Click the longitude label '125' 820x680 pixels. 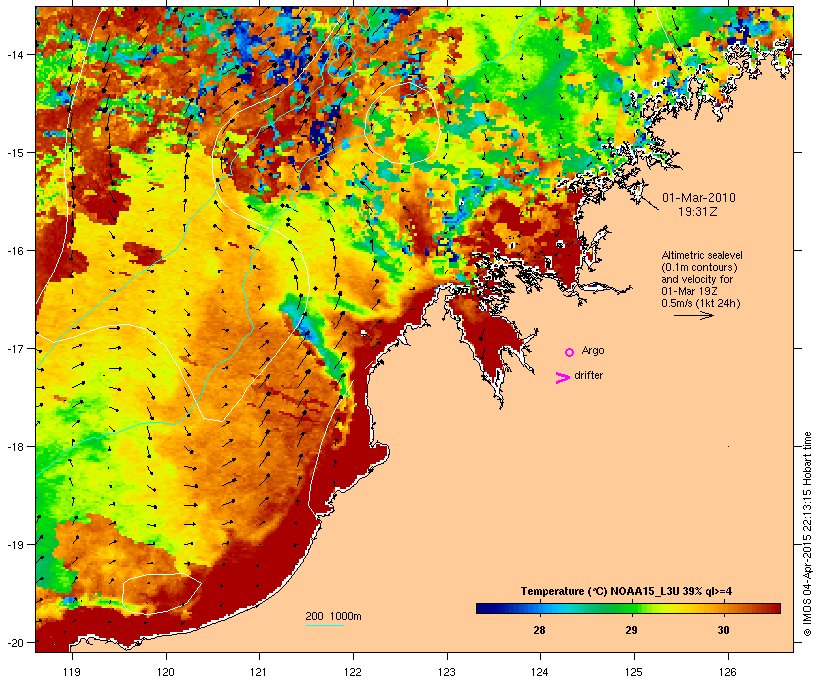[x=634, y=672]
